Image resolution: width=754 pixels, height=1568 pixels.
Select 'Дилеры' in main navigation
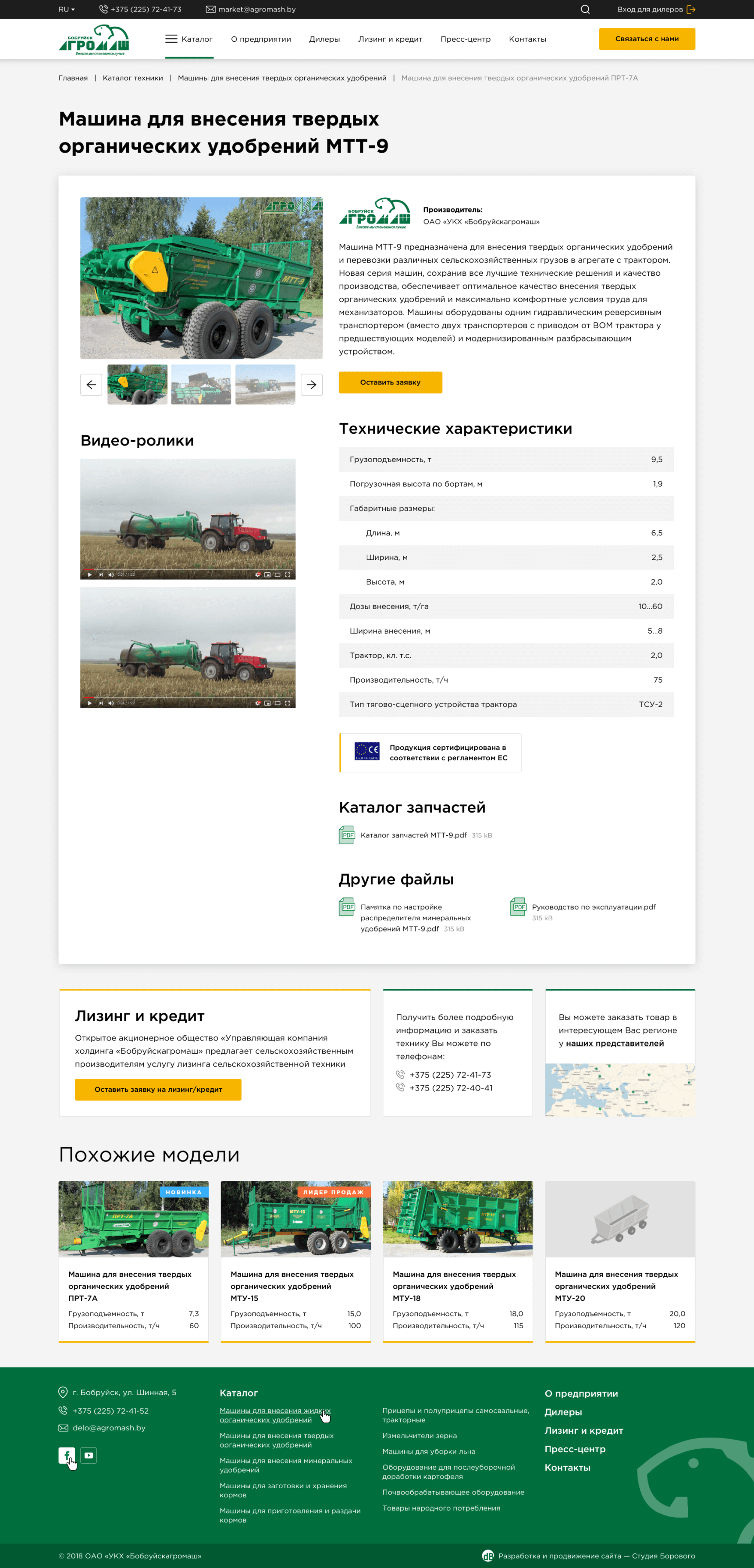coord(324,39)
